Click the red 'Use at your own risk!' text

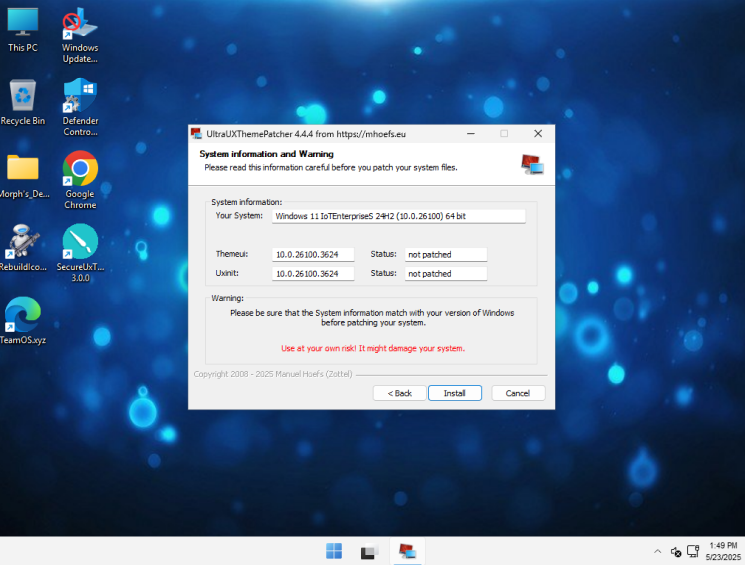click(x=373, y=348)
